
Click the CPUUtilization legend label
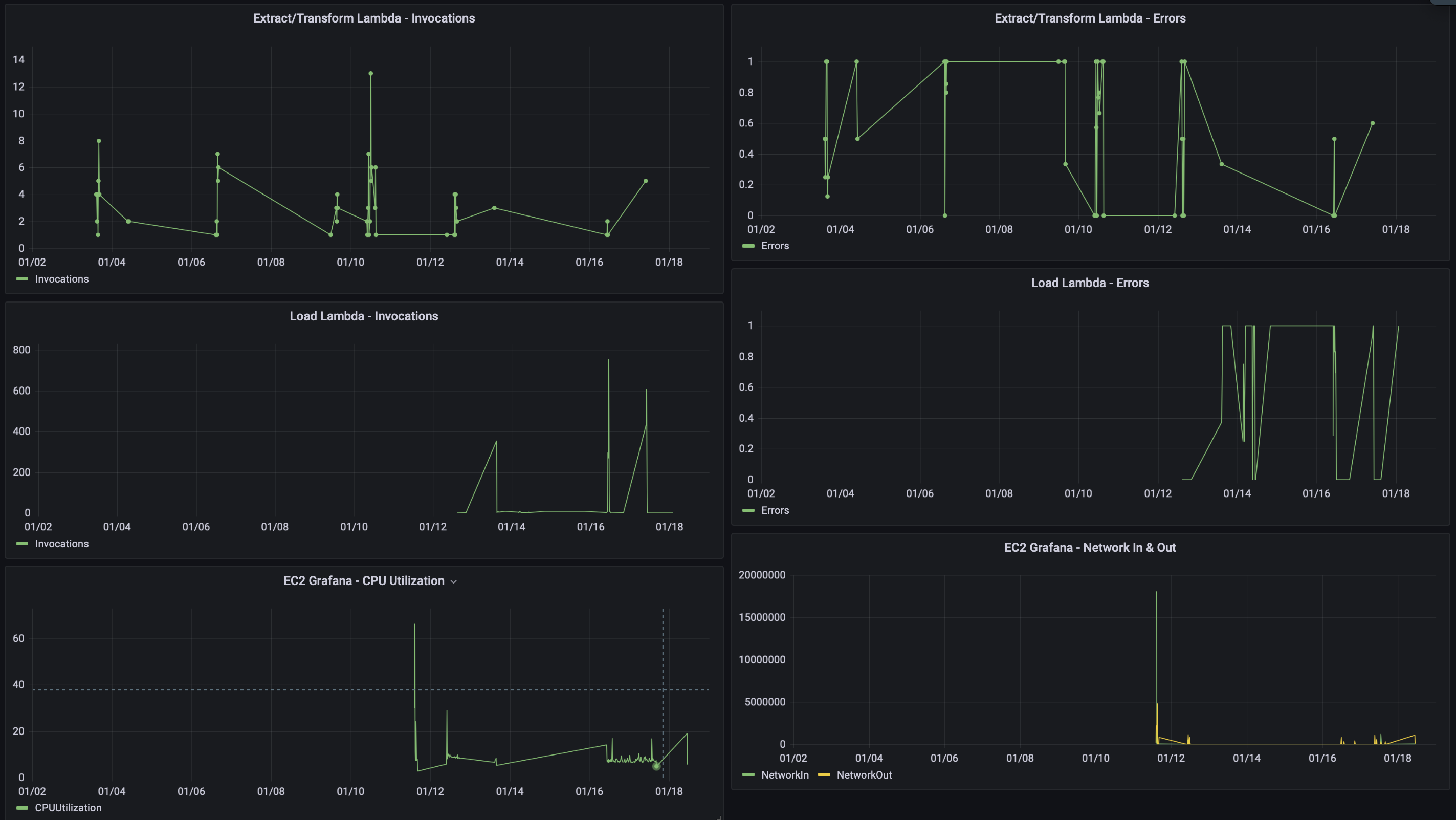pyautogui.click(x=68, y=808)
